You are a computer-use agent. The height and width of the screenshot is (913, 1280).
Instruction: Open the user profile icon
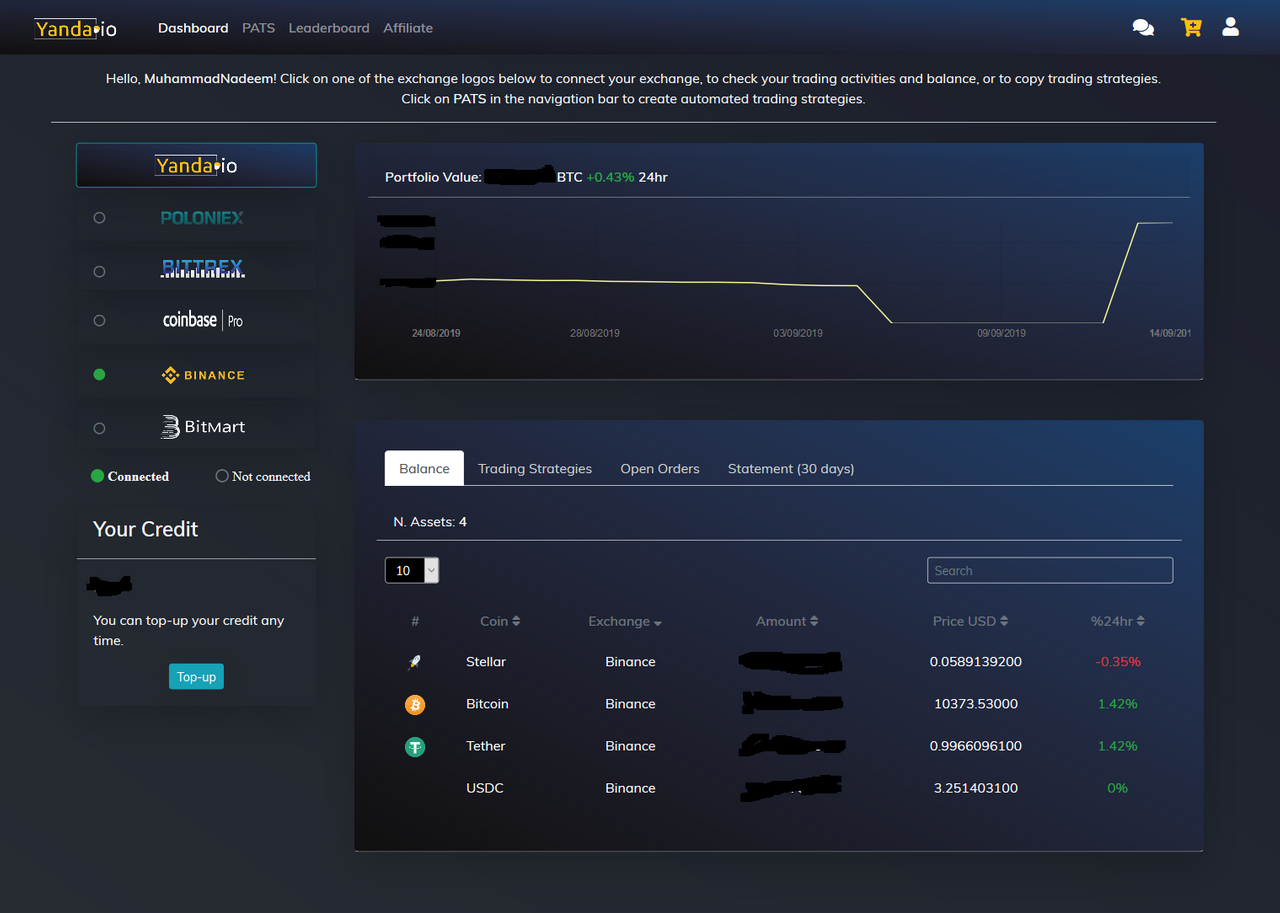[x=1231, y=27]
